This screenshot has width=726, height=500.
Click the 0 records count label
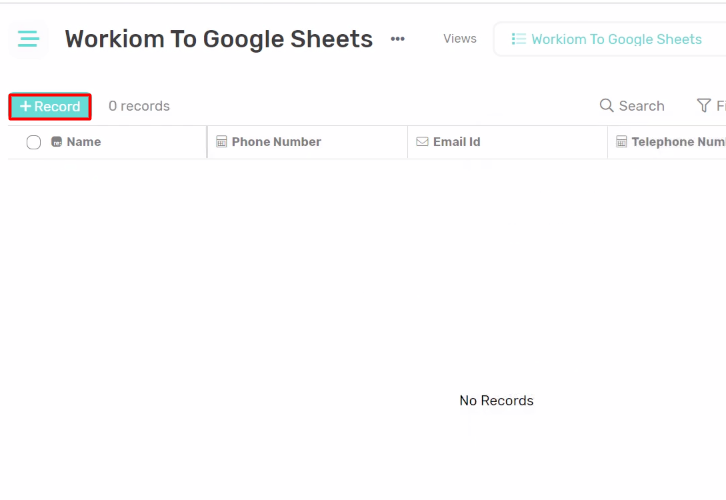[x=139, y=106]
